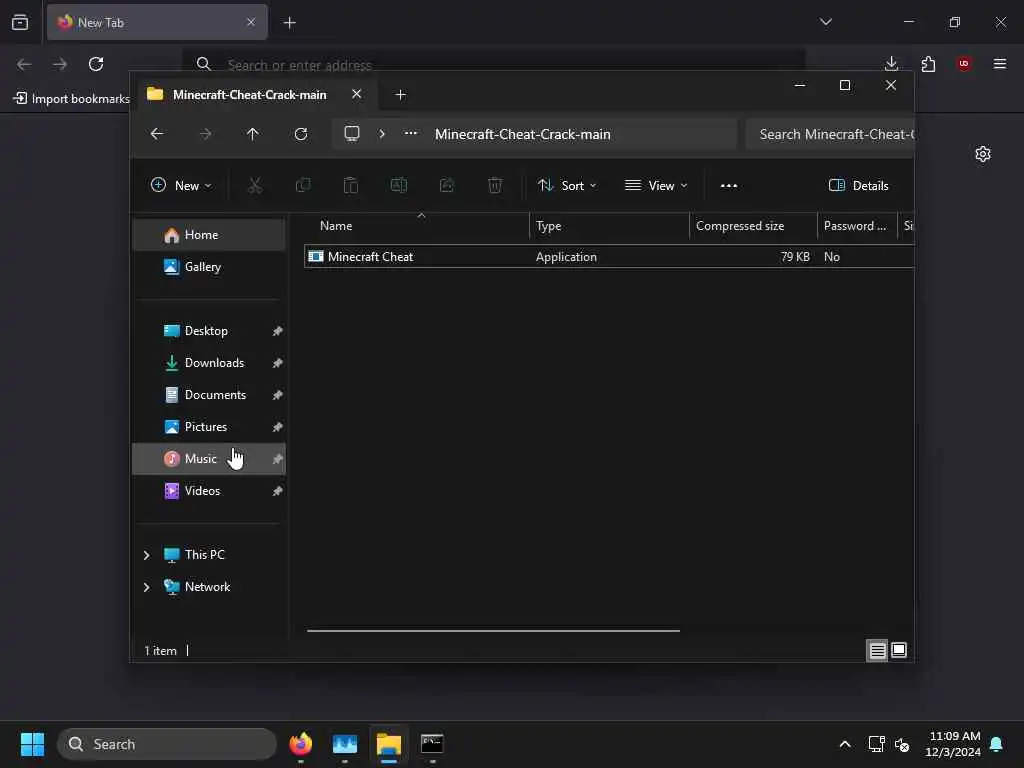Click the uBlock Origin extension icon

(964, 64)
